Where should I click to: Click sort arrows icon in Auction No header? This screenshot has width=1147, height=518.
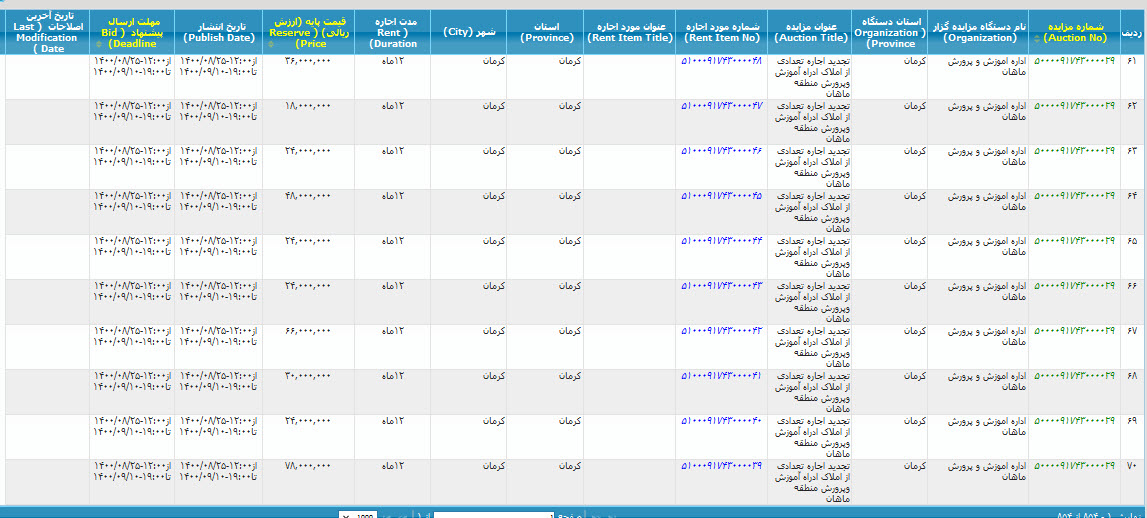click(1036, 38)
